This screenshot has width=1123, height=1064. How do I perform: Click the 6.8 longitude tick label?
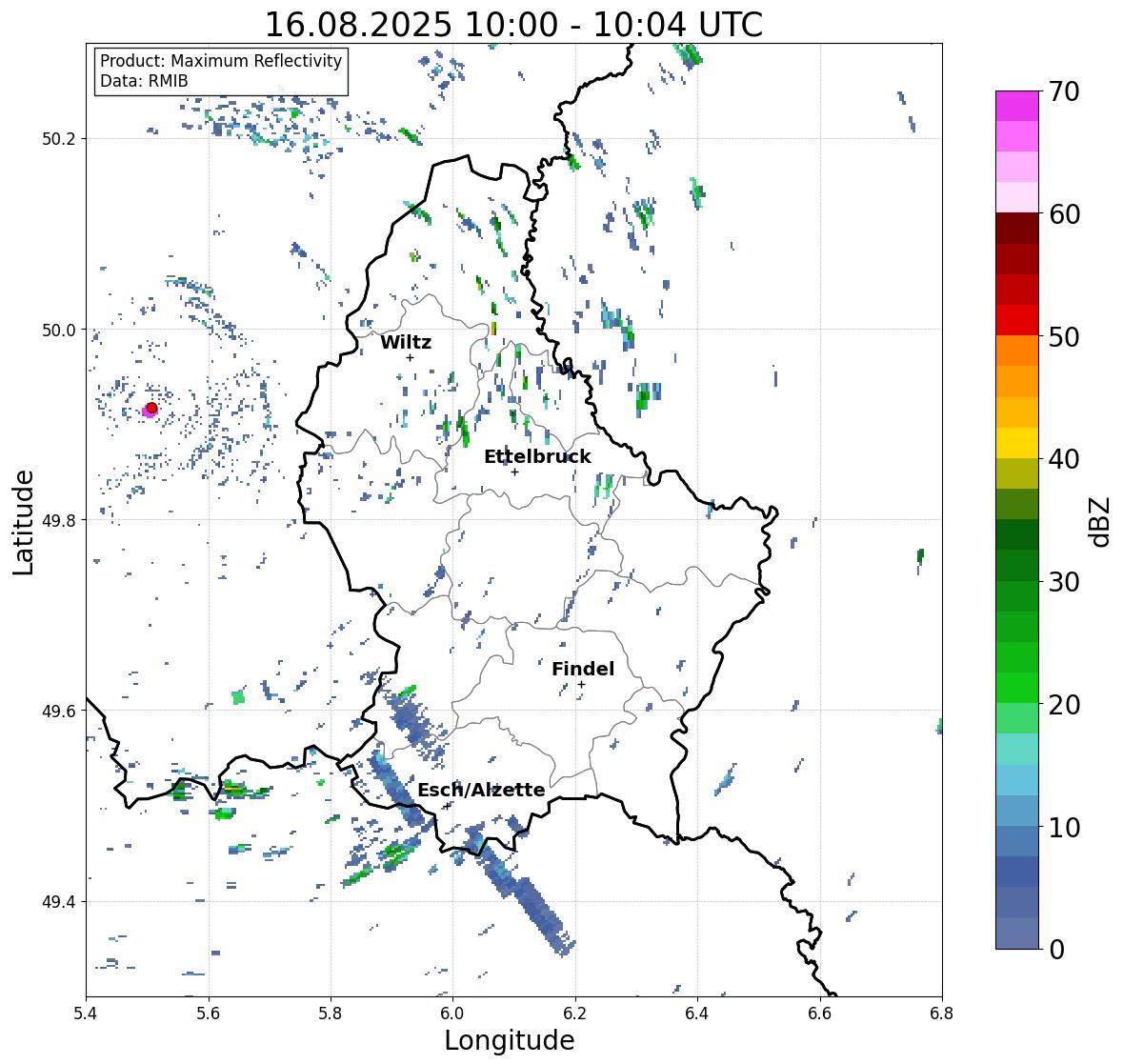pyautogui.click(x=942, y=1014)
